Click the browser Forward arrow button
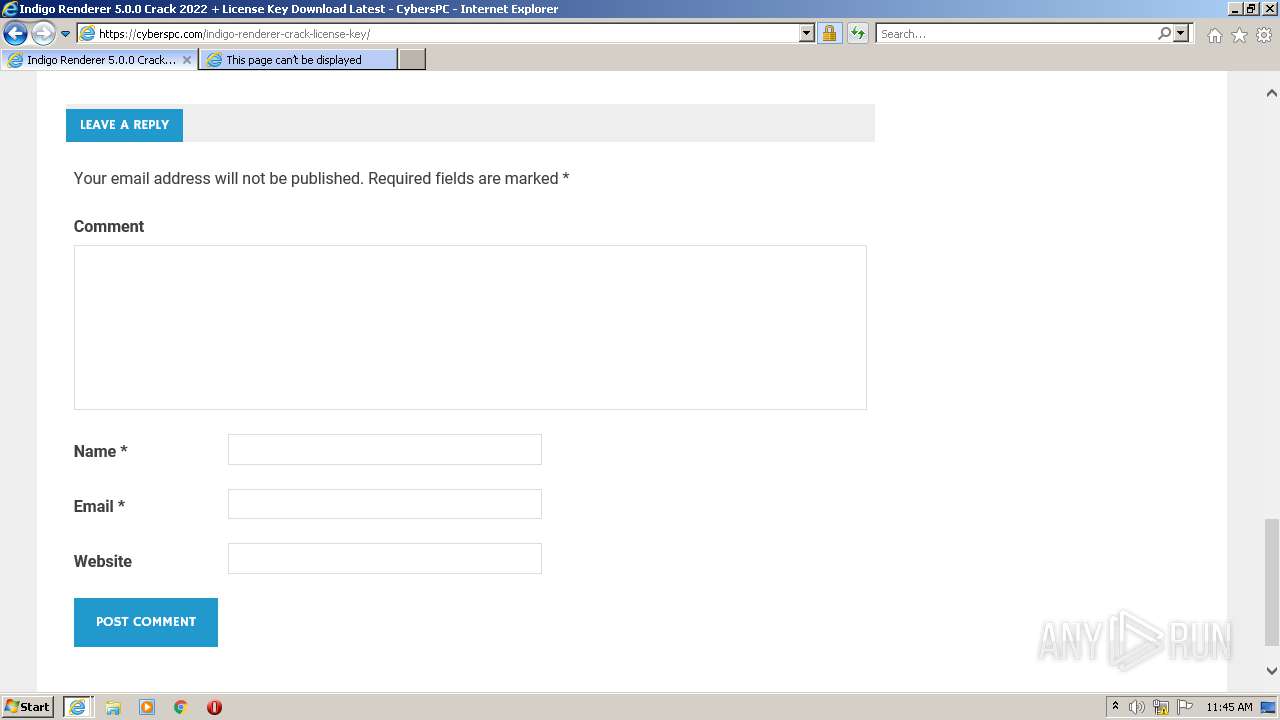This screenshot has width=1280, height=720. pyautogui.click(x=43, y=33)
